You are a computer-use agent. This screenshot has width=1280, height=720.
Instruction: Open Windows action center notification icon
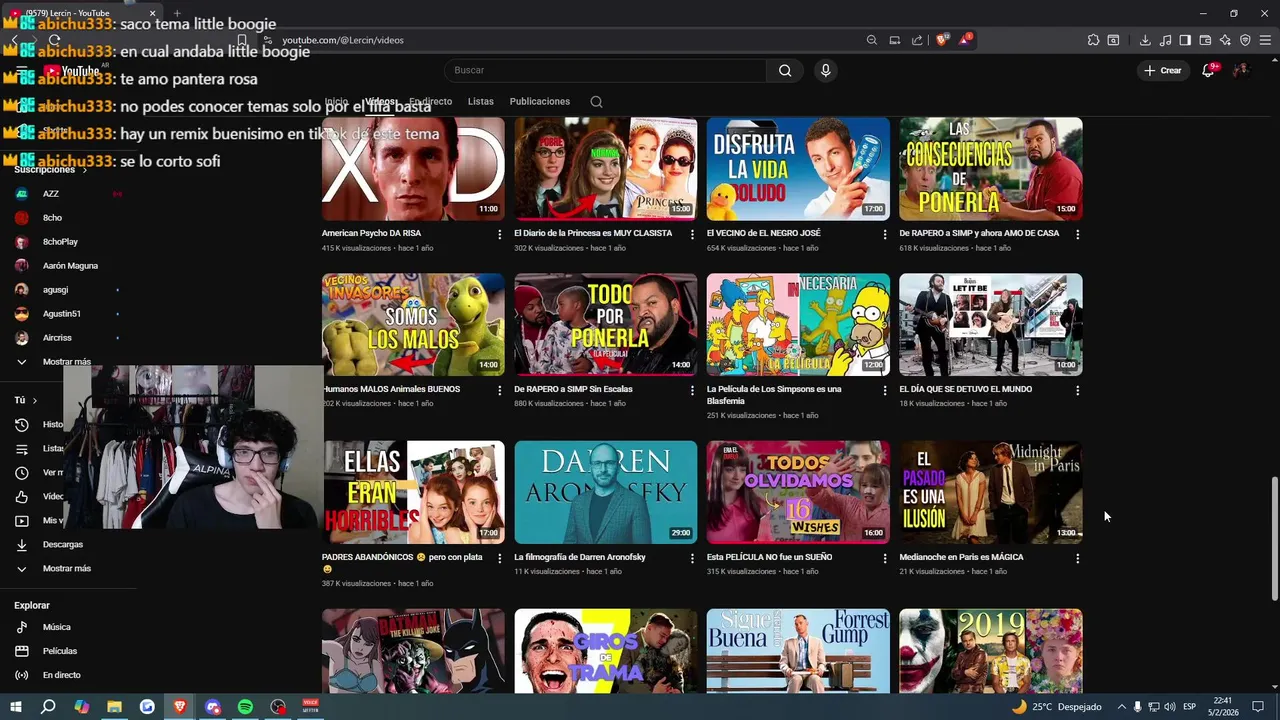click(x=1258, y=707)
